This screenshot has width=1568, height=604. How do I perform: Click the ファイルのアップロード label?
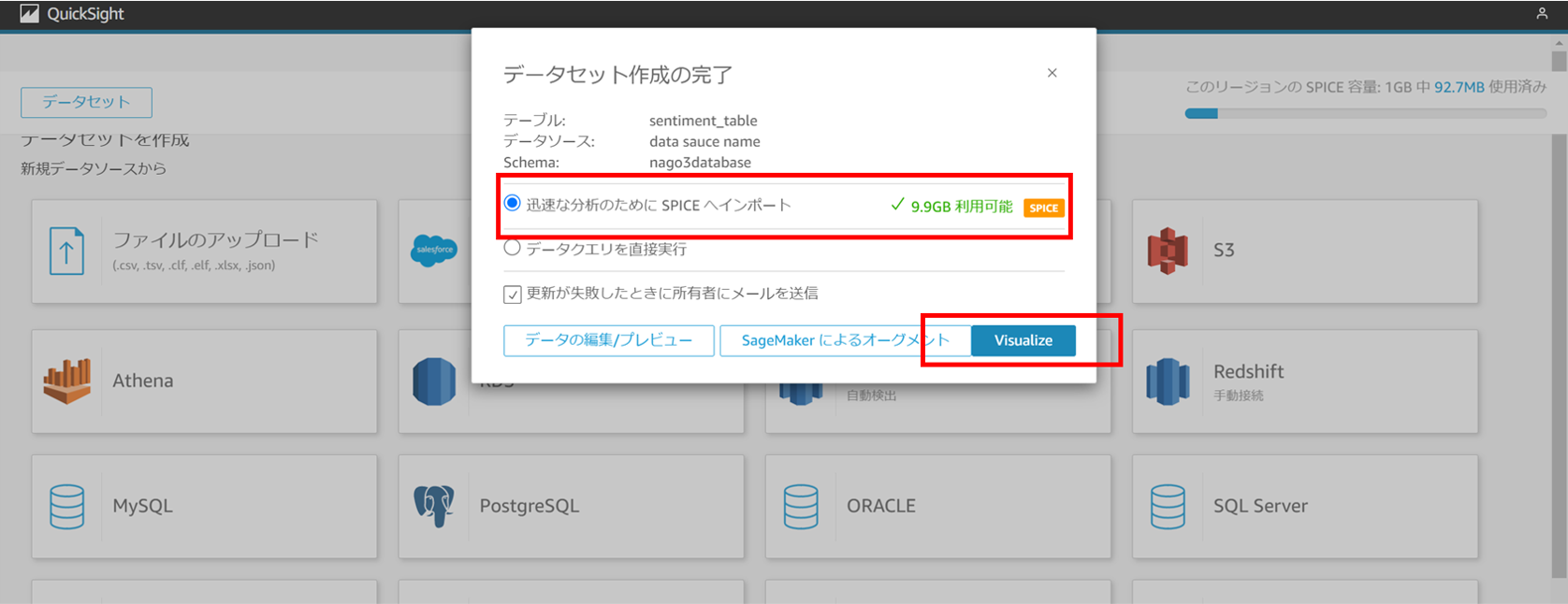click(216, 240)
